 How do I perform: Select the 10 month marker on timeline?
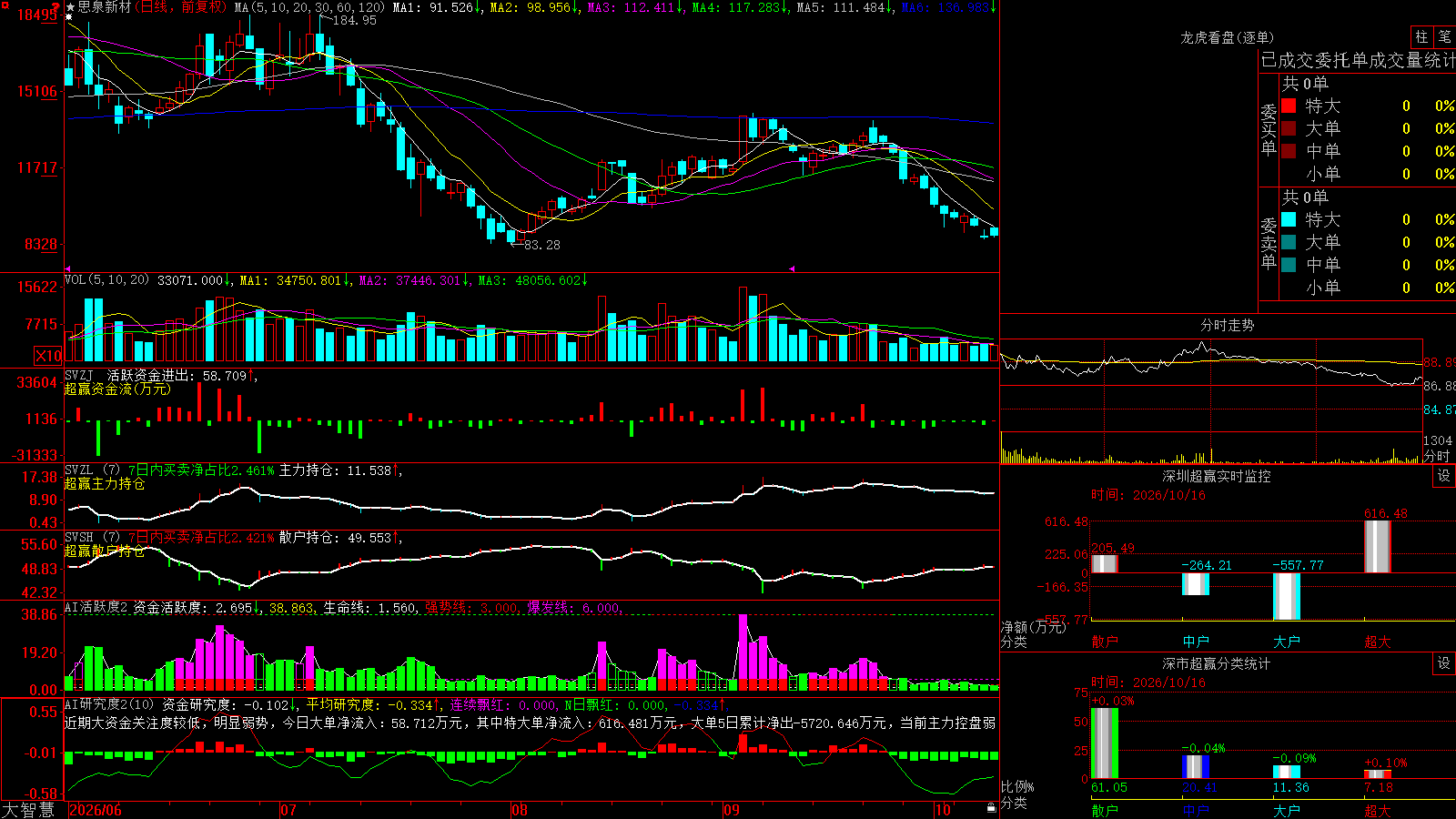tap(943, 810)
